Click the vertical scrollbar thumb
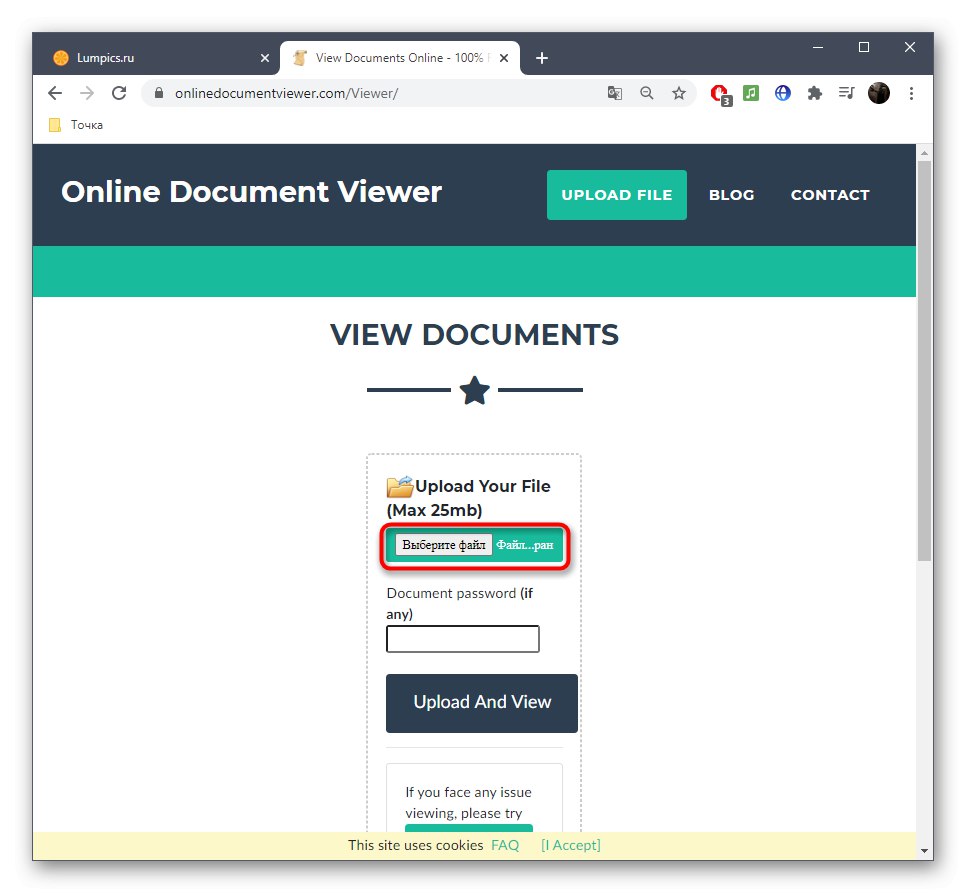 point(924,361)
